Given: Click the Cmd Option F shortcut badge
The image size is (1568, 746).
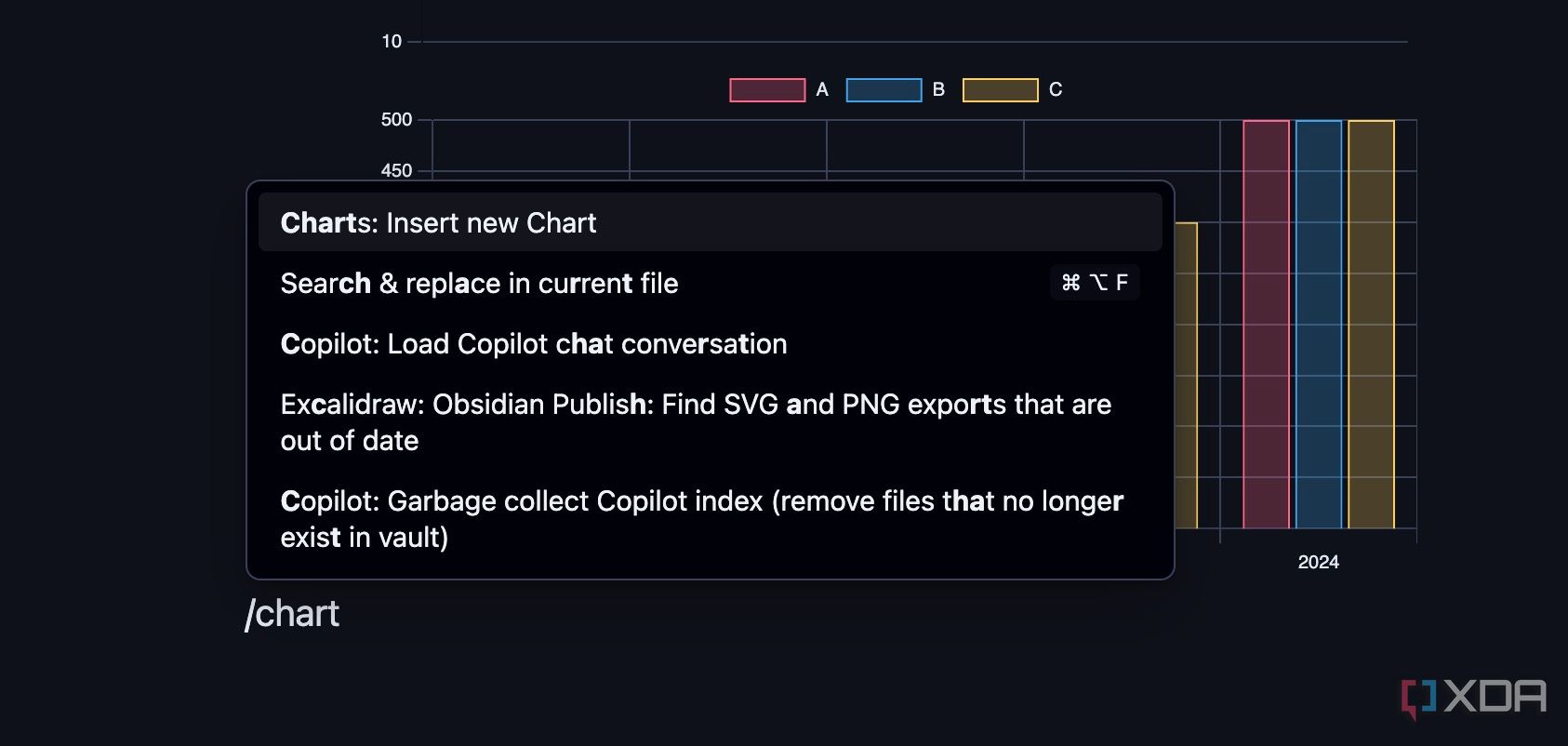Looking at the screenshot, I should [1095, 282].
